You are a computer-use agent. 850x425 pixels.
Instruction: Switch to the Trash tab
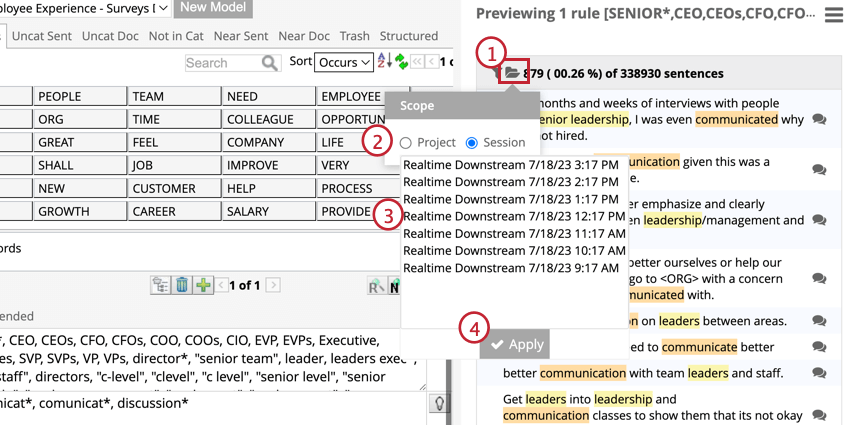(x=354, y=36)
